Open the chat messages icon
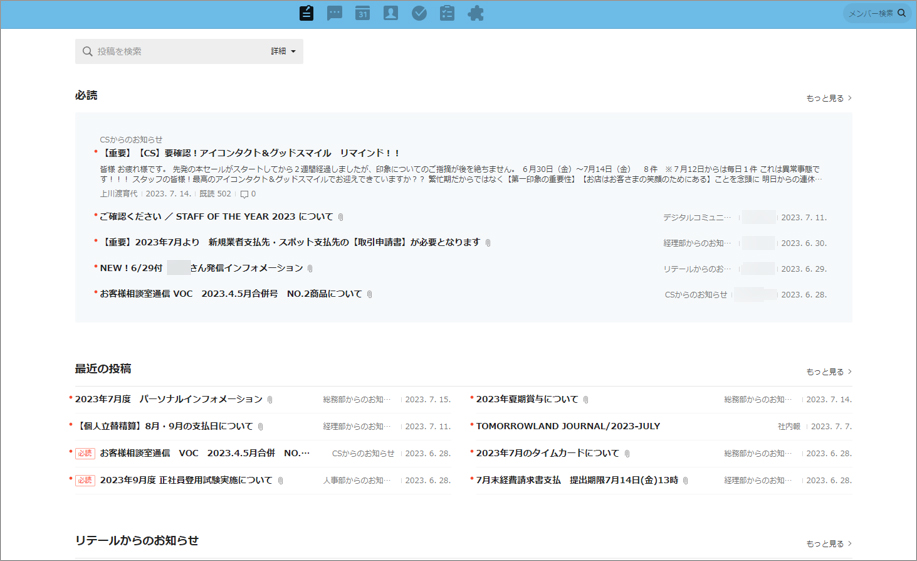This screenshot has width=917, height=561. coord(335,14)
